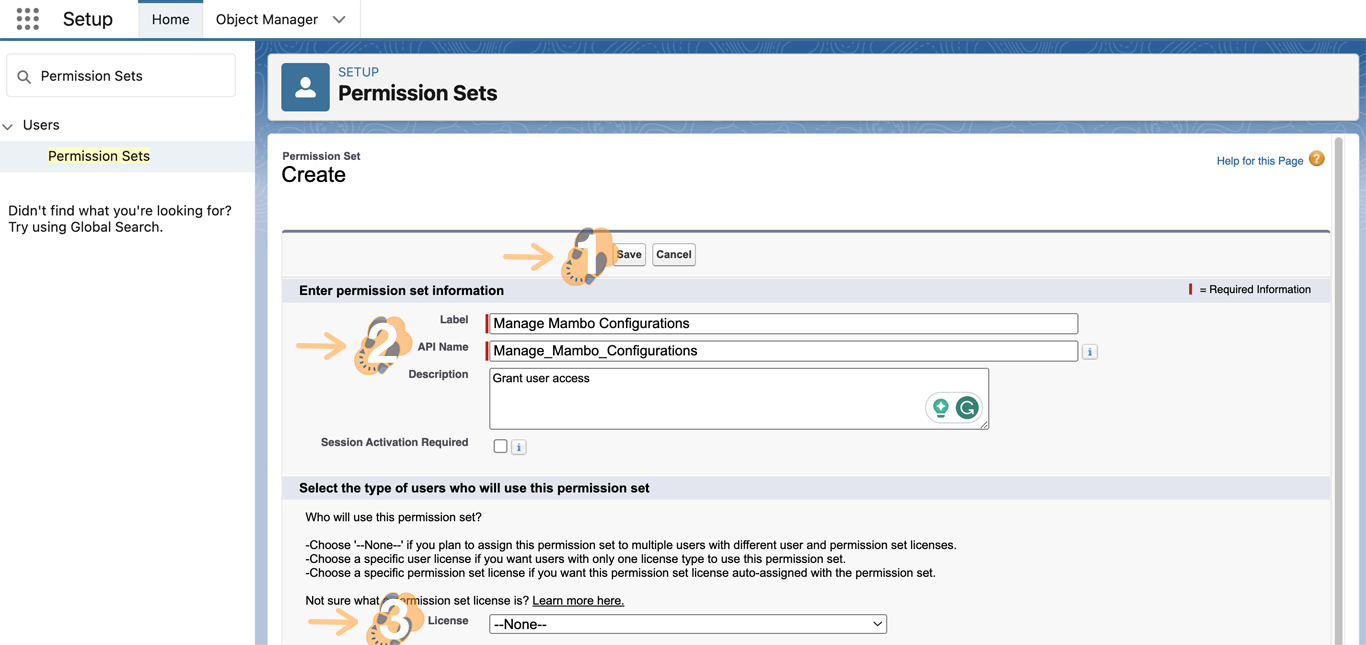Collapse the Users section in sidebar

pos(8,126)
